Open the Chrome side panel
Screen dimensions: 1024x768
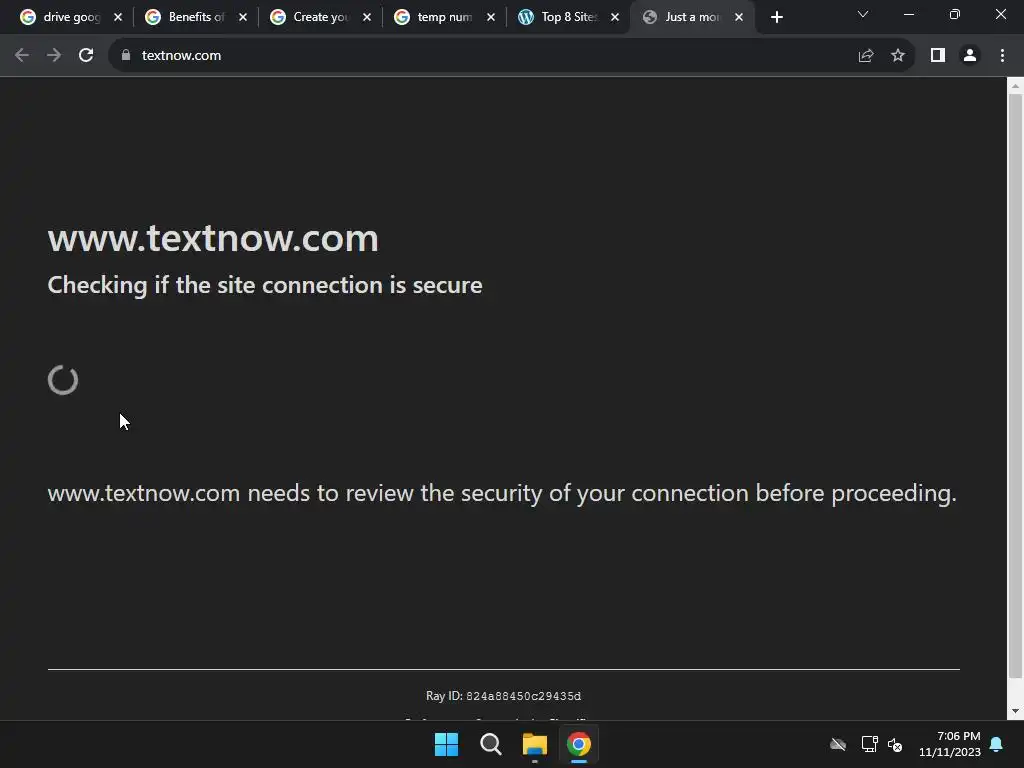point(938,56)
